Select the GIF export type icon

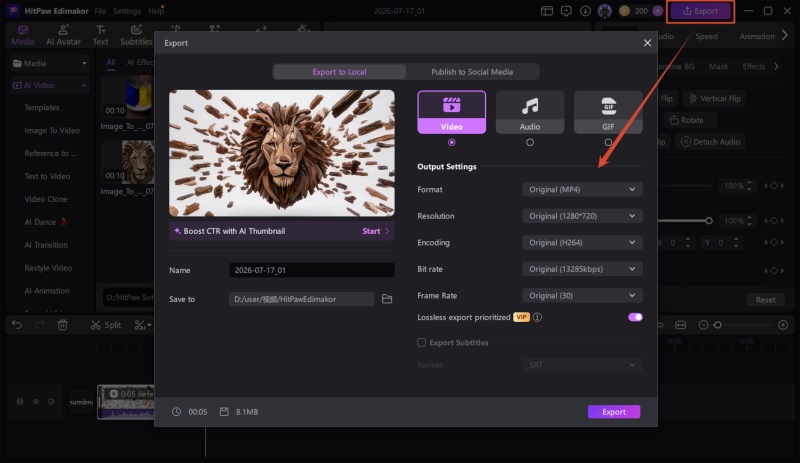pos(608,112)
